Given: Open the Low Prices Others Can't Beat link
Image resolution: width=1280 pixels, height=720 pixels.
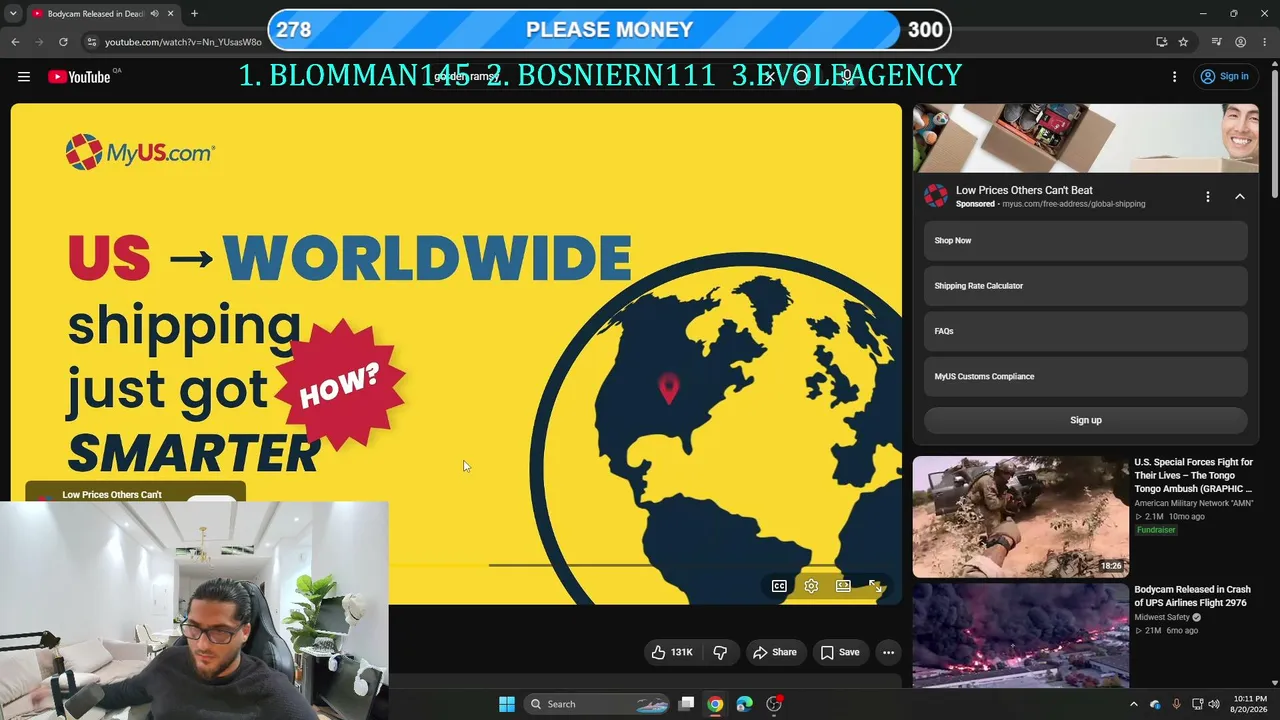Looking at the screenshot, I should coord(1024,190).
